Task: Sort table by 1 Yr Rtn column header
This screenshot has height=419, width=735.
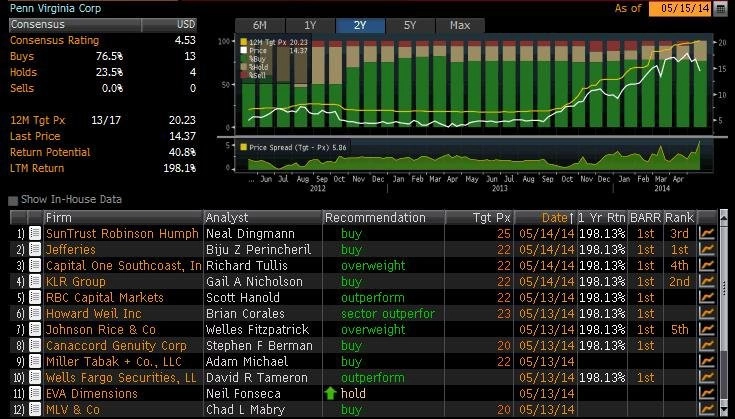Action: coord(602,217)
